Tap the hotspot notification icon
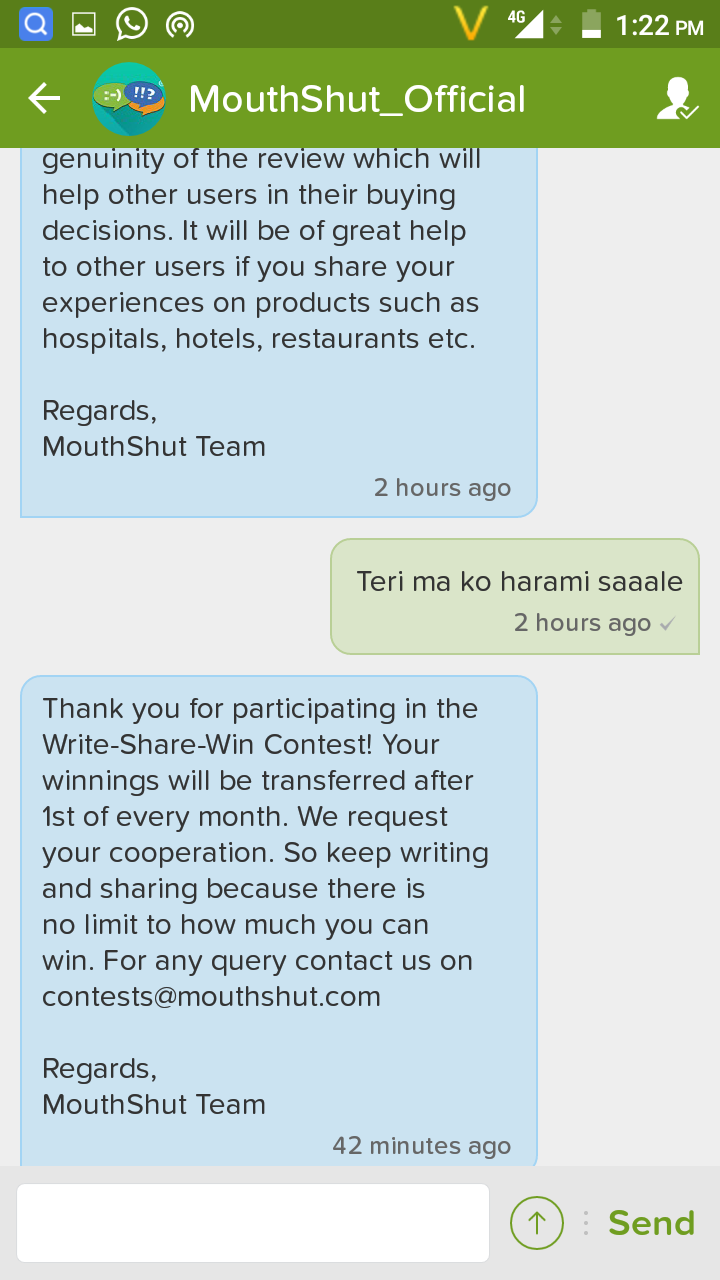Image resolution: width=720 pixels, height=1280 pixels. 180,24
